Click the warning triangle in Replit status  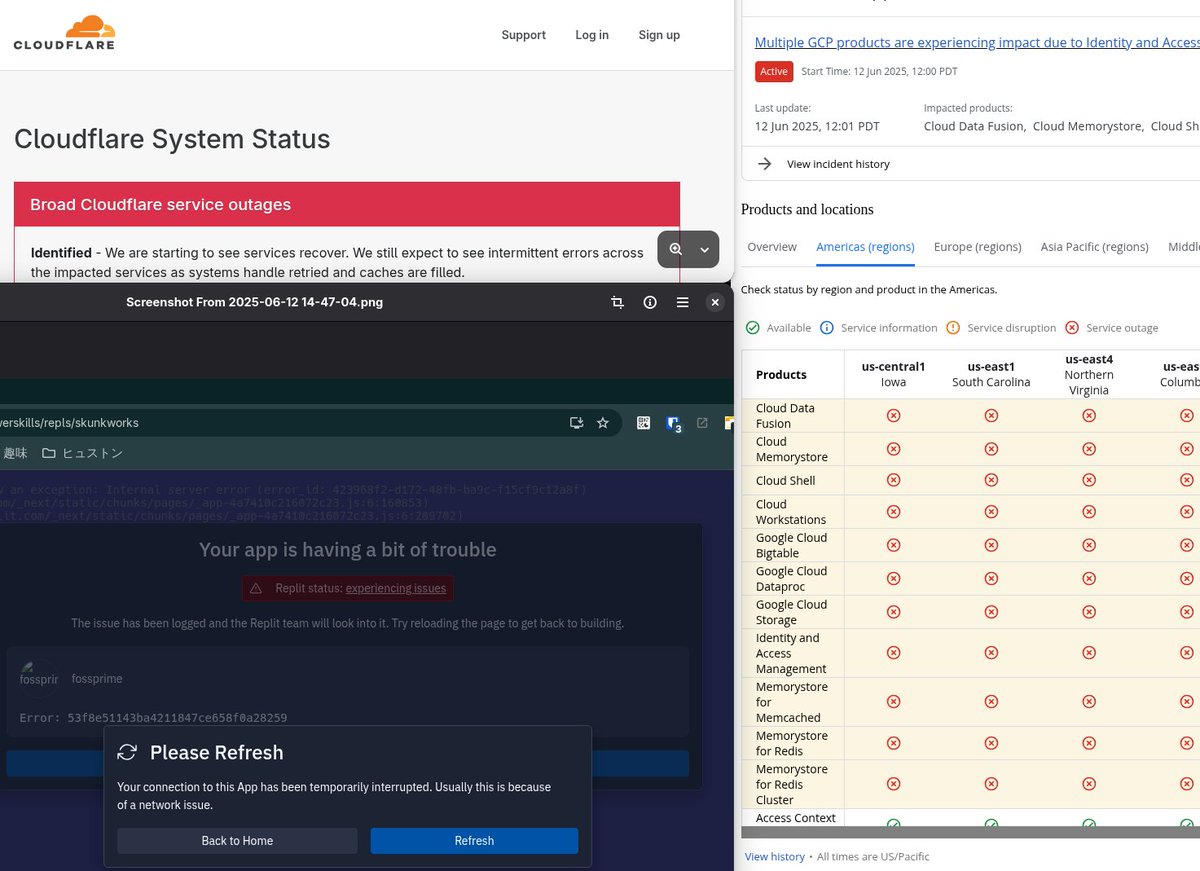[256, 588]
